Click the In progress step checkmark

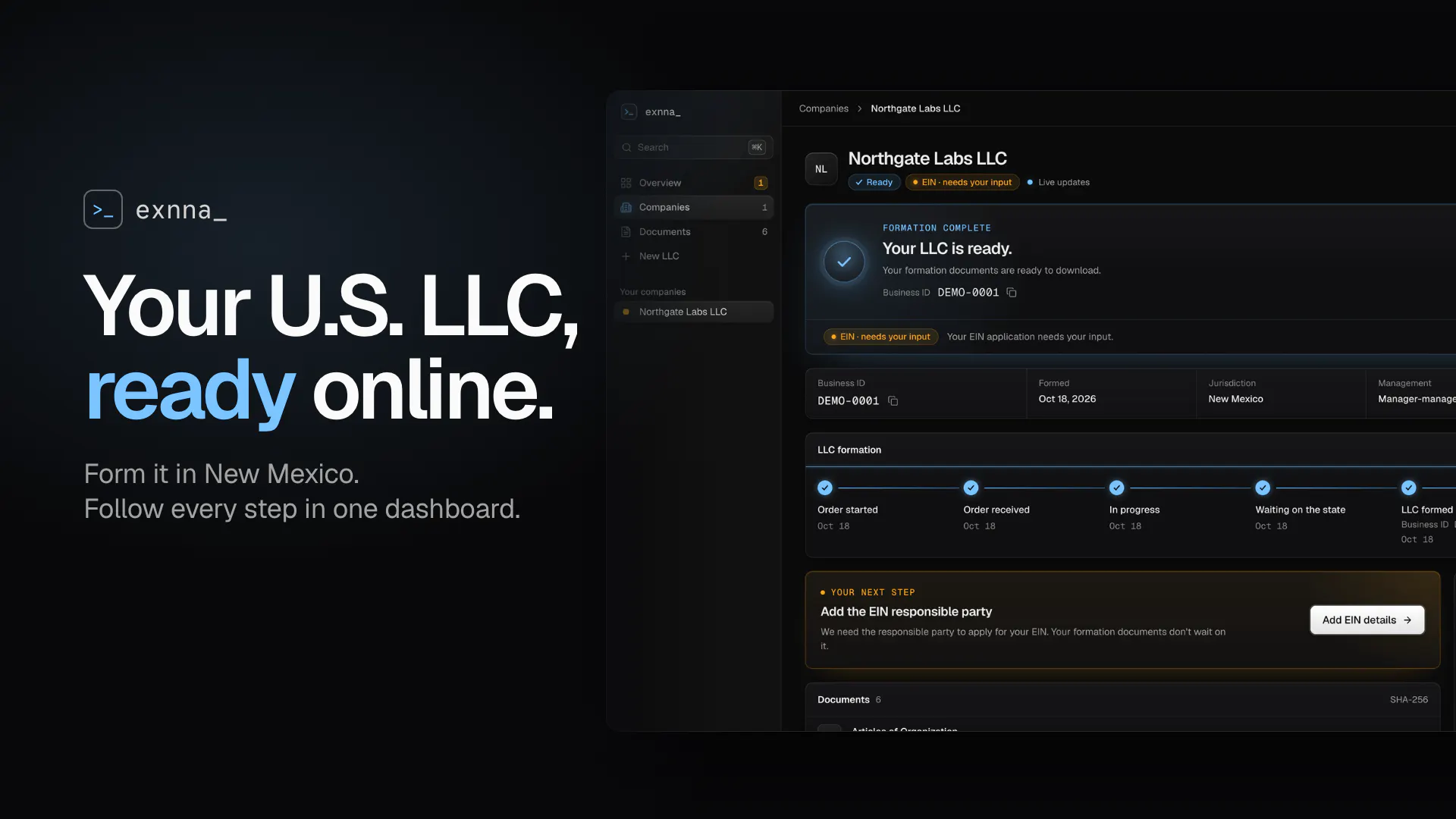pyautogui.click(x=1116, y=488)
